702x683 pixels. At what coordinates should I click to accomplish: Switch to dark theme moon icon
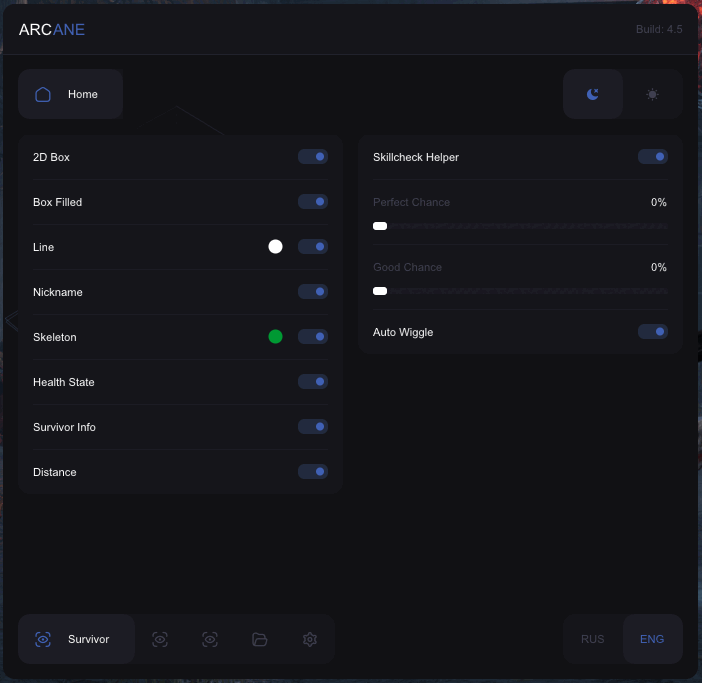pos(592,94)
